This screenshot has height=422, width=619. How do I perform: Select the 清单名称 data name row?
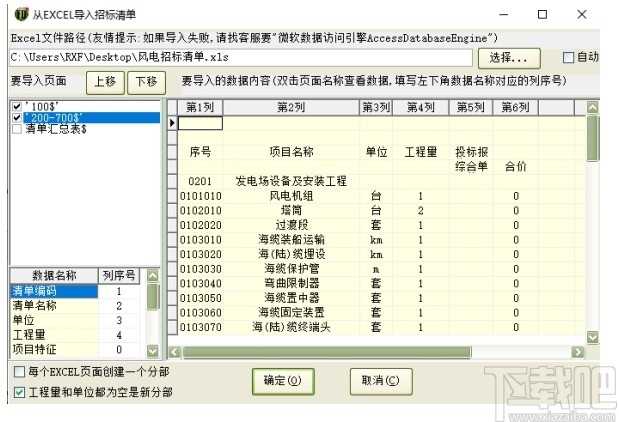[x=54, y=306]
